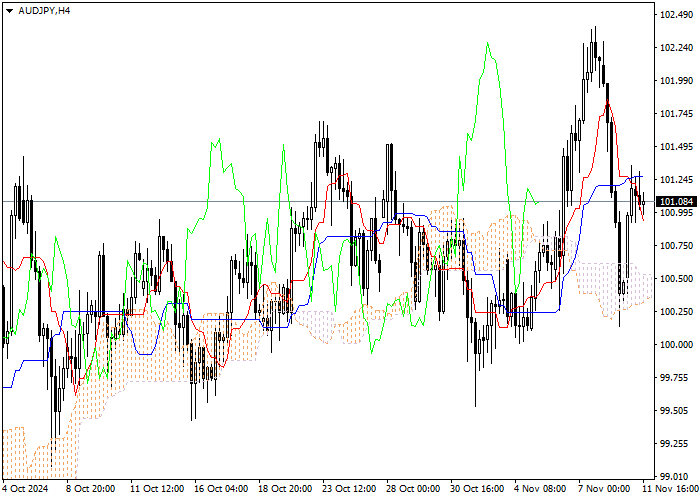This screenshot has height=500, width=700.
Task: Click the 102.240 price axis label
Action: 676,48
